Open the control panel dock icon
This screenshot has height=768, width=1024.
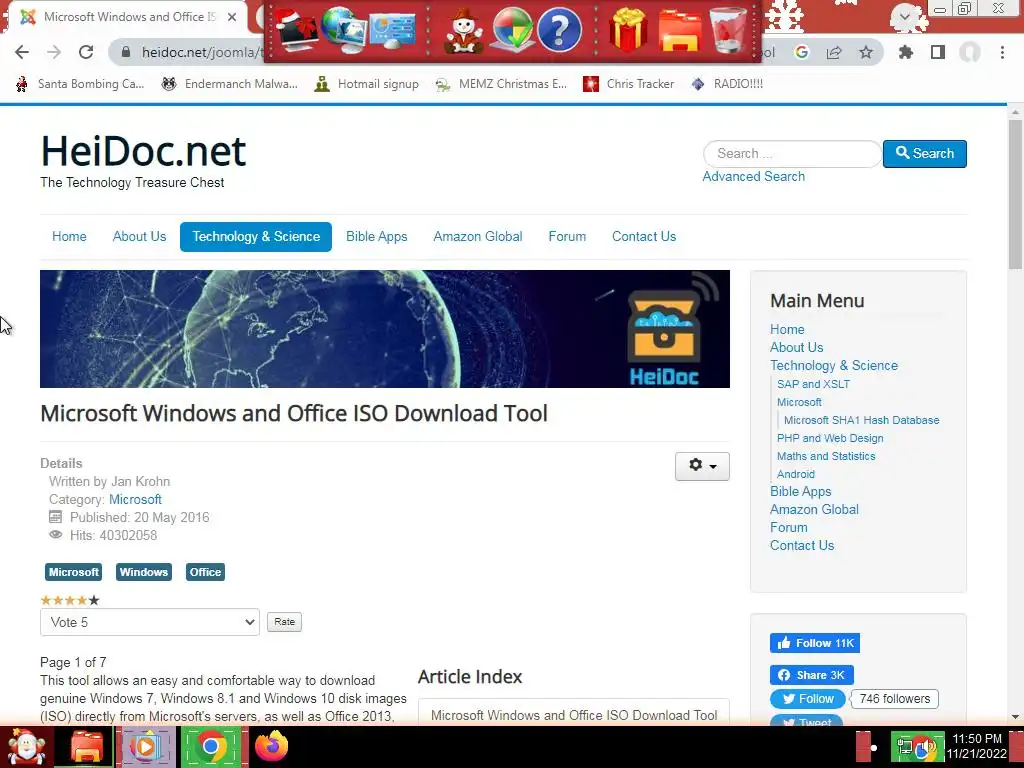click(x=392, y=30)
